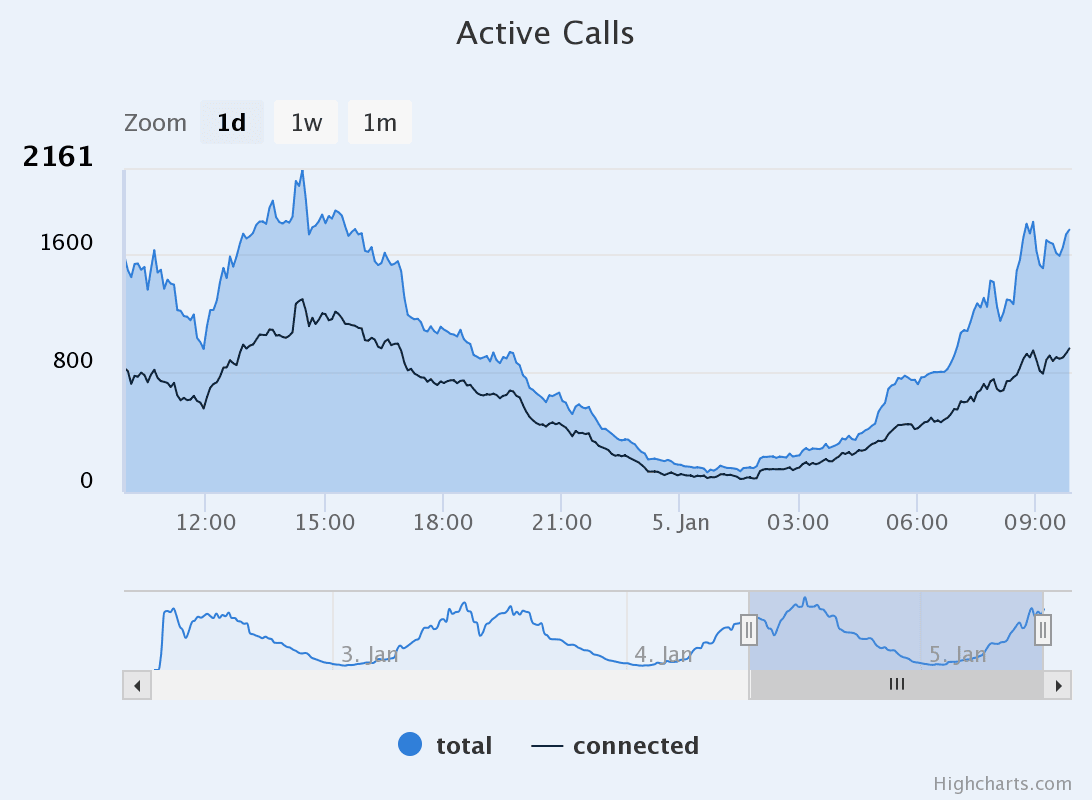
Task: Click the Active Calls chart title
Action: (x=545, y=33)
